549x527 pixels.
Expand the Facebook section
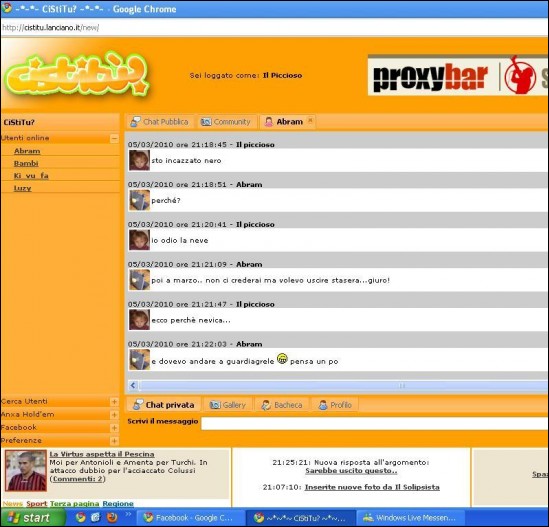pyautogui.click(x=114, y=428)
